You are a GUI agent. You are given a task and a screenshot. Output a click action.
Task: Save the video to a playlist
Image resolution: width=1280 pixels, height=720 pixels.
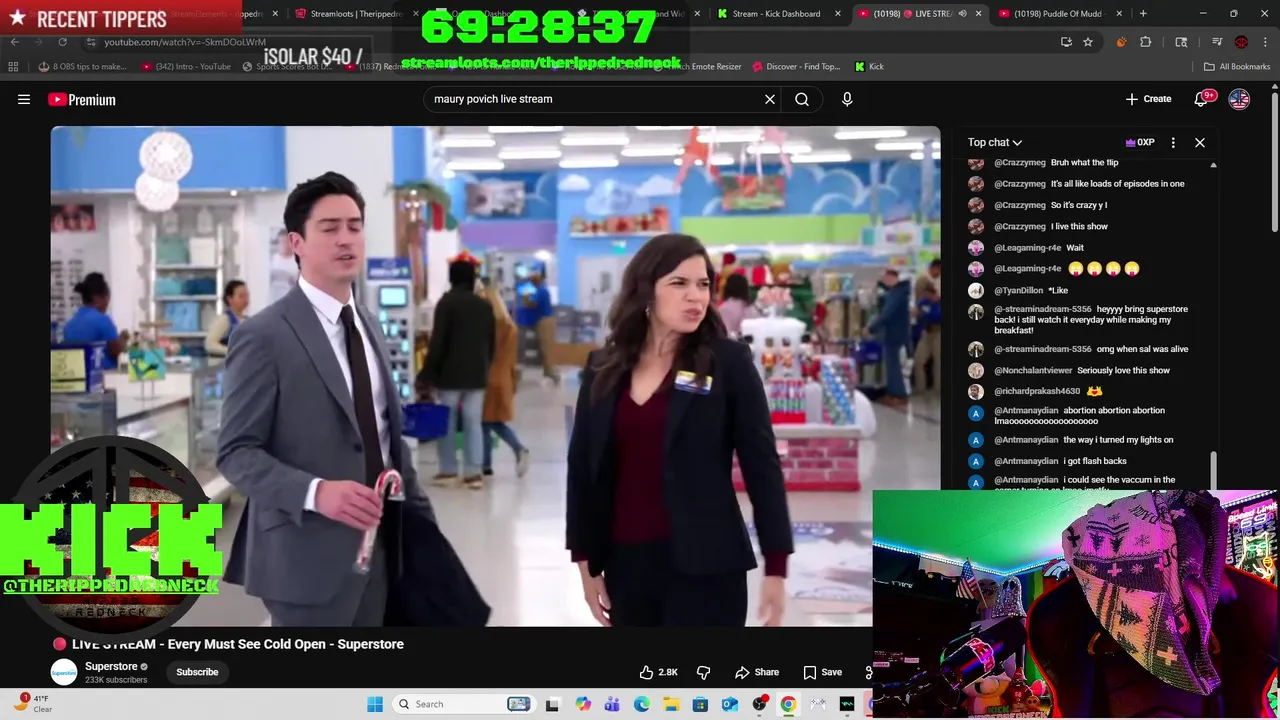pos(823,672)
